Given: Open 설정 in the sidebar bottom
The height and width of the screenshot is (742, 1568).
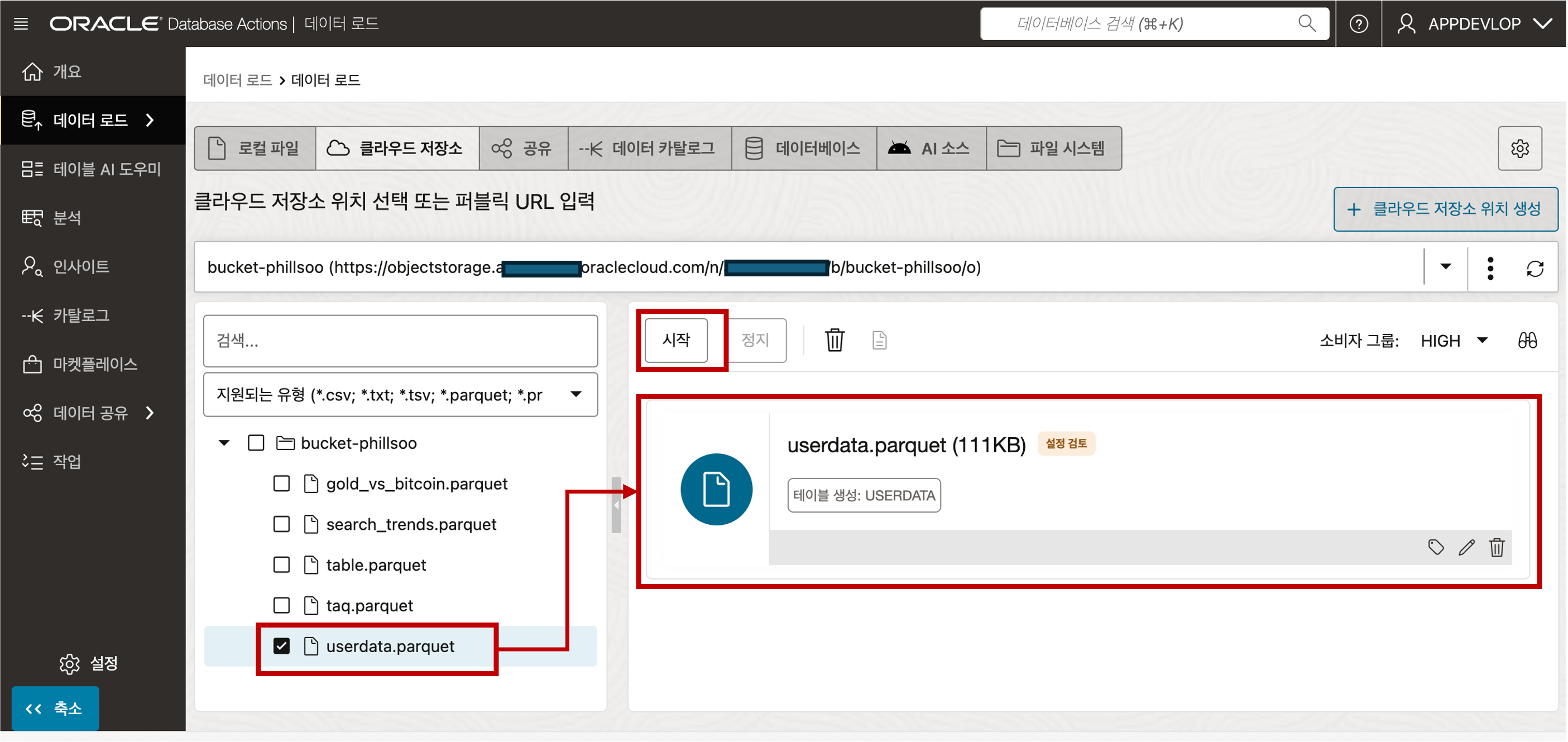Looking at the screenshot, I should 89,663.
